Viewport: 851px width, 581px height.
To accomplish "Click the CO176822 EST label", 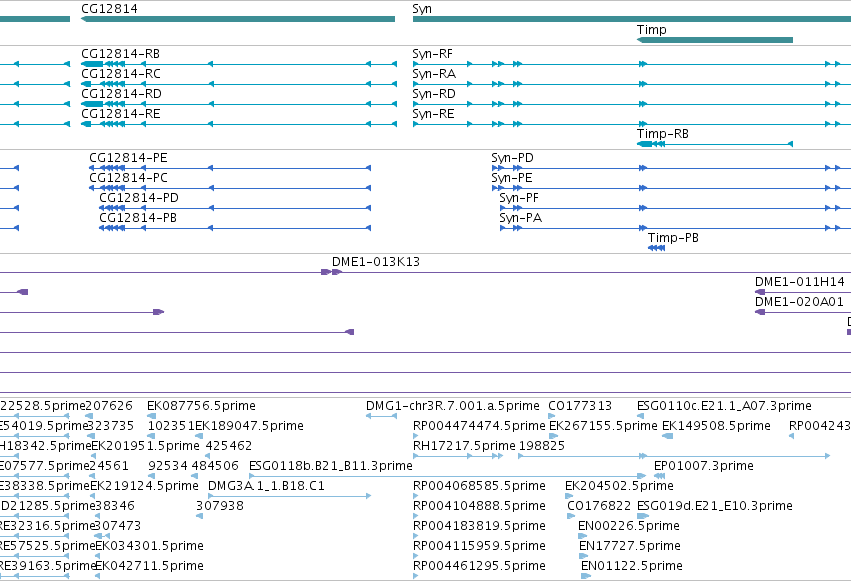I will (599, 506).
